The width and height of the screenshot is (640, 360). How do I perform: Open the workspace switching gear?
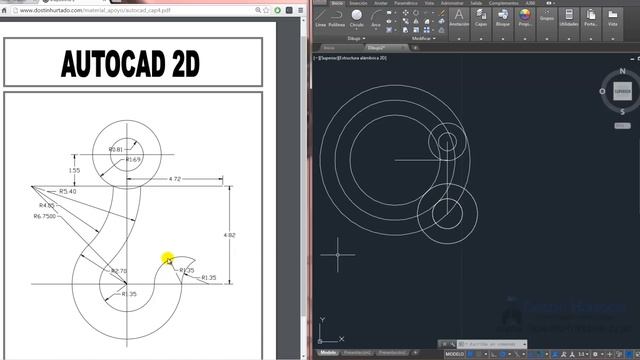pyautogui.click(x=595, y=354)
